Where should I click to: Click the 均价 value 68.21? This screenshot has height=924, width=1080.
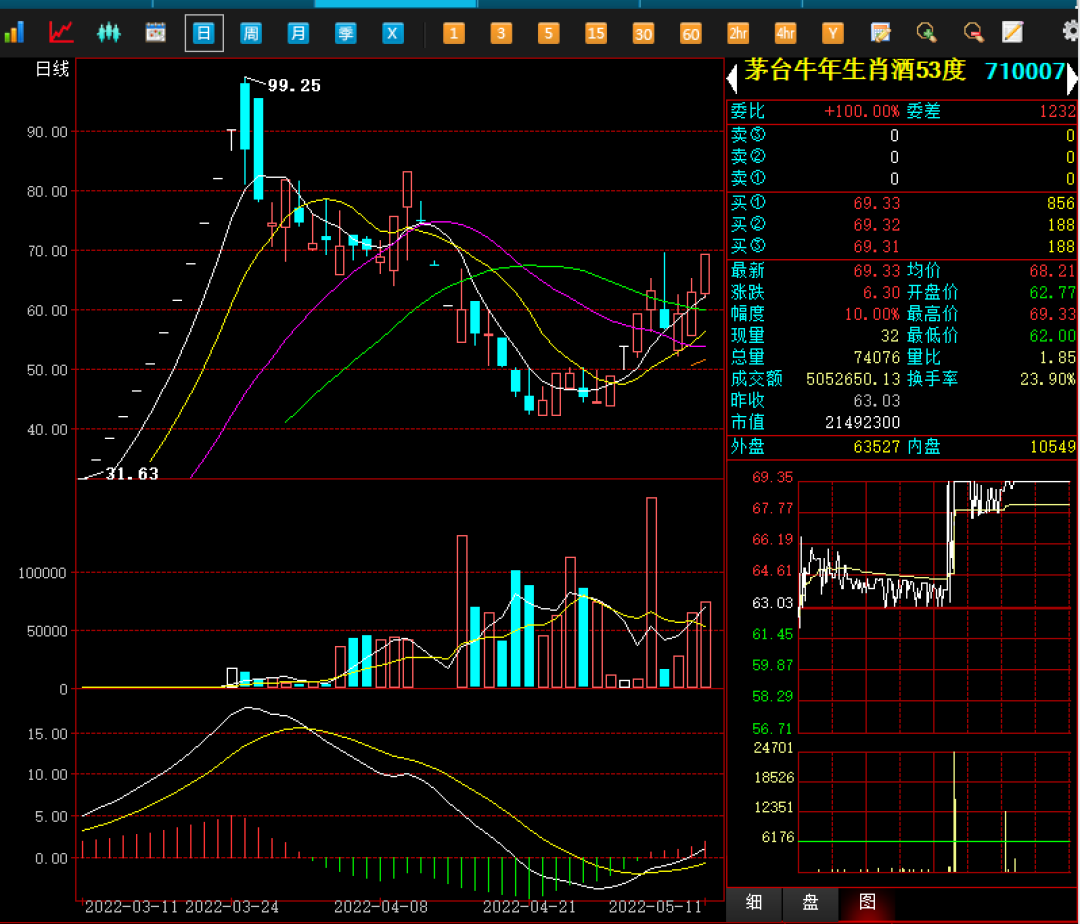pos(1052,271)
